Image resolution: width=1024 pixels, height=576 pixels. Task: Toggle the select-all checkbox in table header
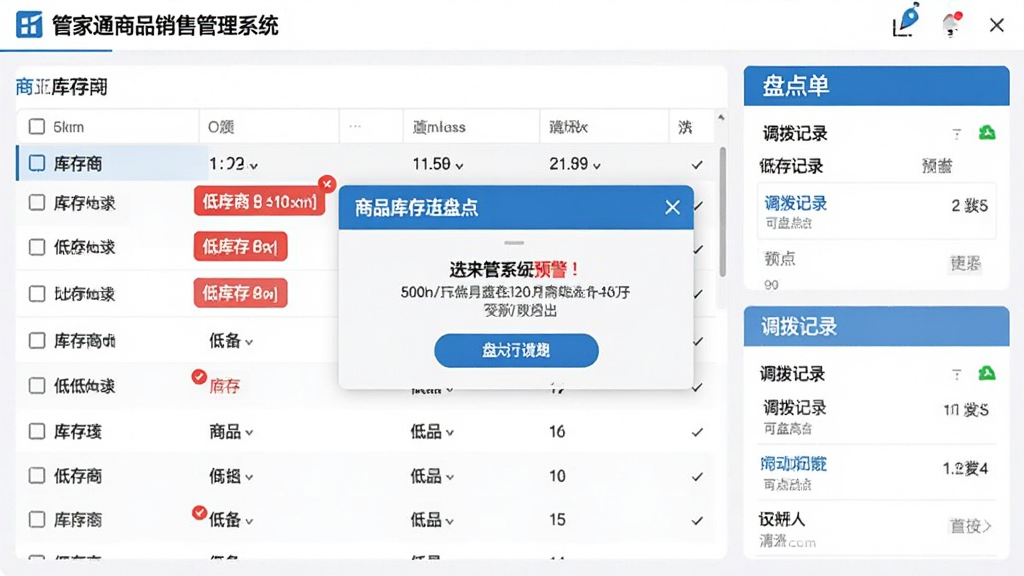tap(37, 127)
